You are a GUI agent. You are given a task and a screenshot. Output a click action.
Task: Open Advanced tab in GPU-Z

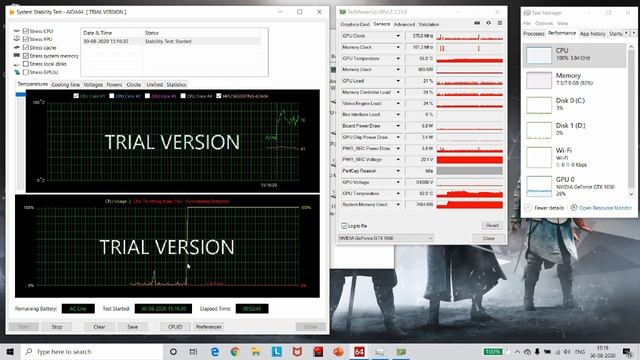(404, 24)
